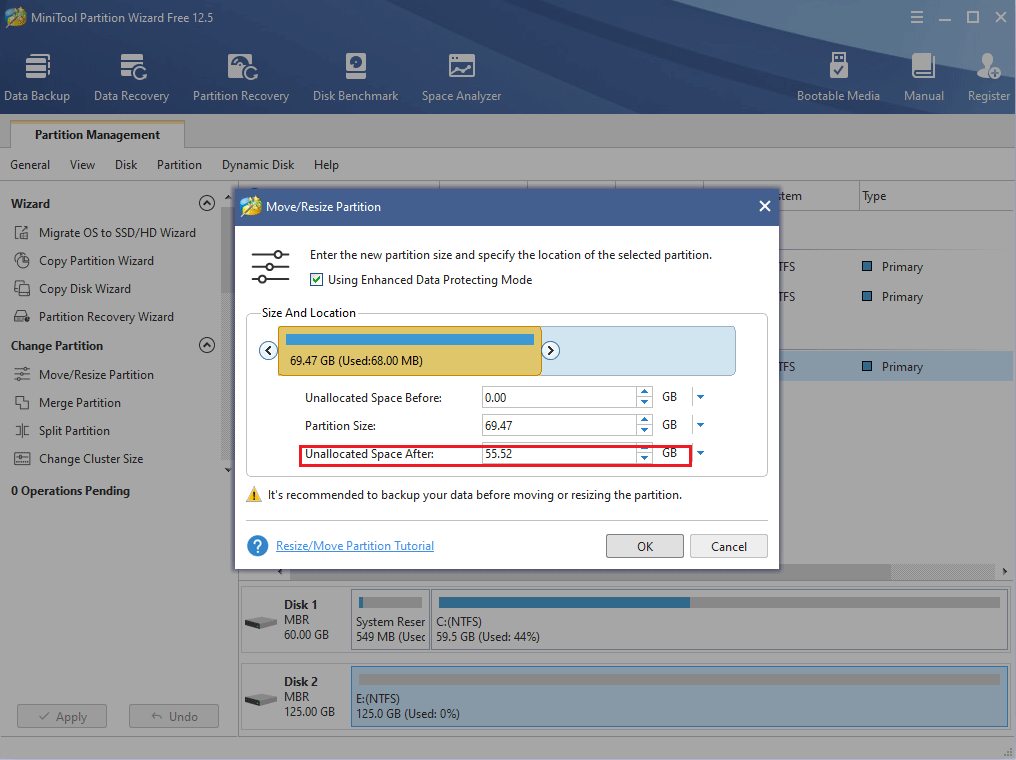Decrease Partition Size value
Screen dimensions: 1016x760
[x=644, y=430]
